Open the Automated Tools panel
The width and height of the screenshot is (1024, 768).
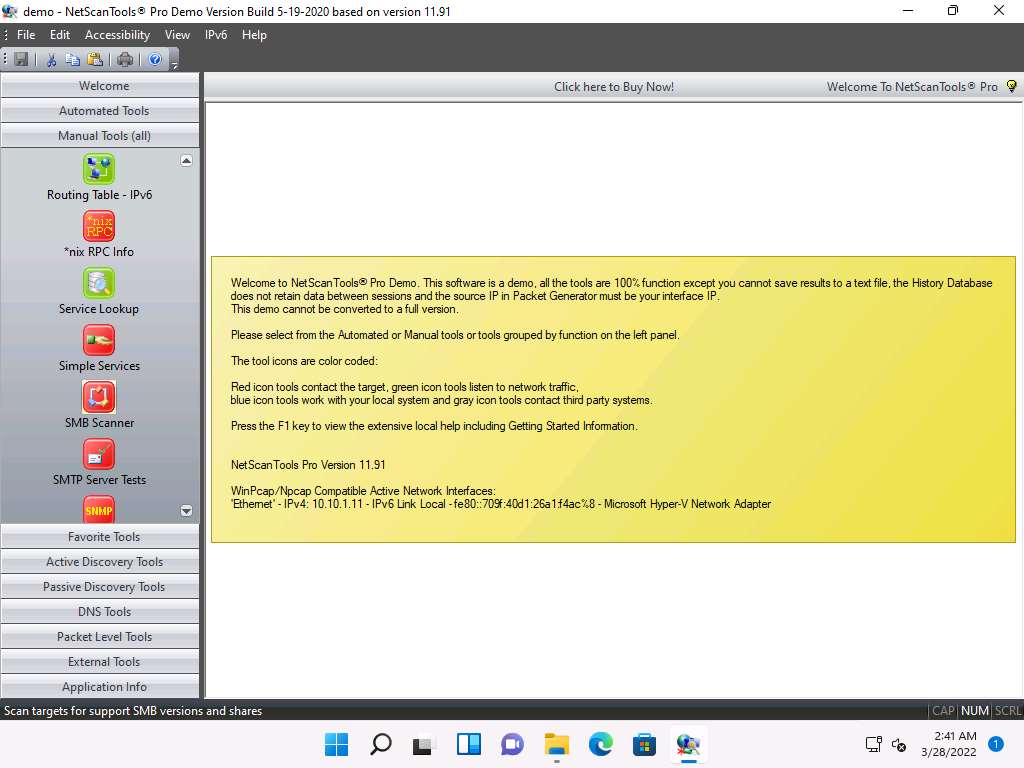[104, 111]
